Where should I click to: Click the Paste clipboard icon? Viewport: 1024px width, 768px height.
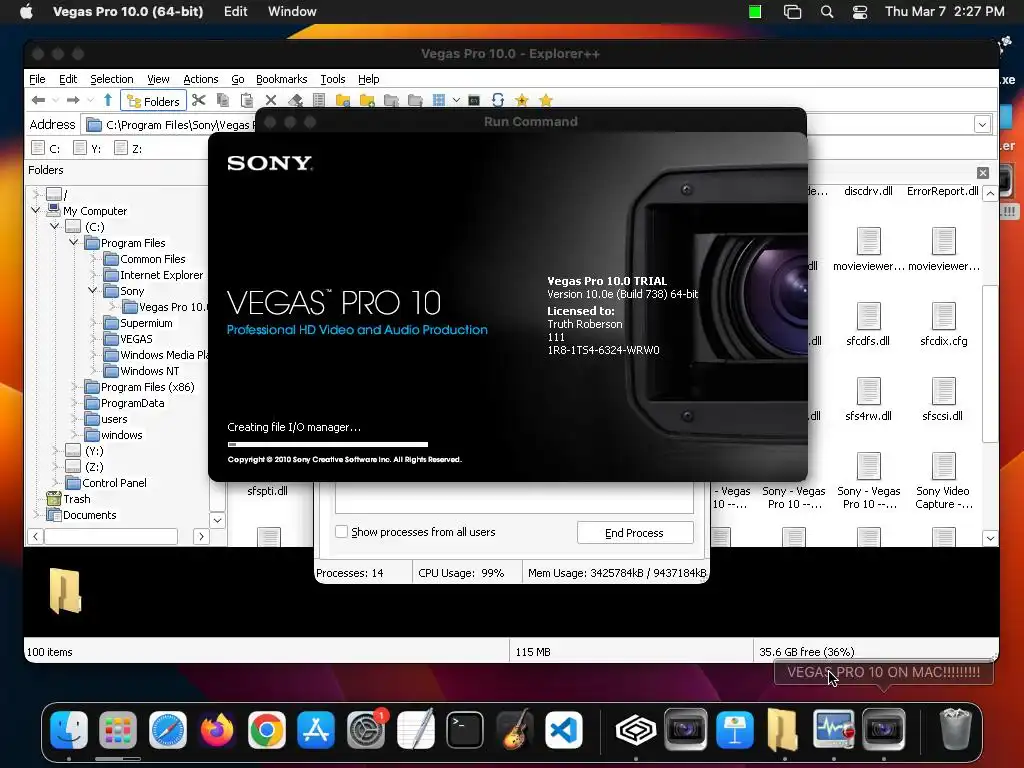click(247, 100)
